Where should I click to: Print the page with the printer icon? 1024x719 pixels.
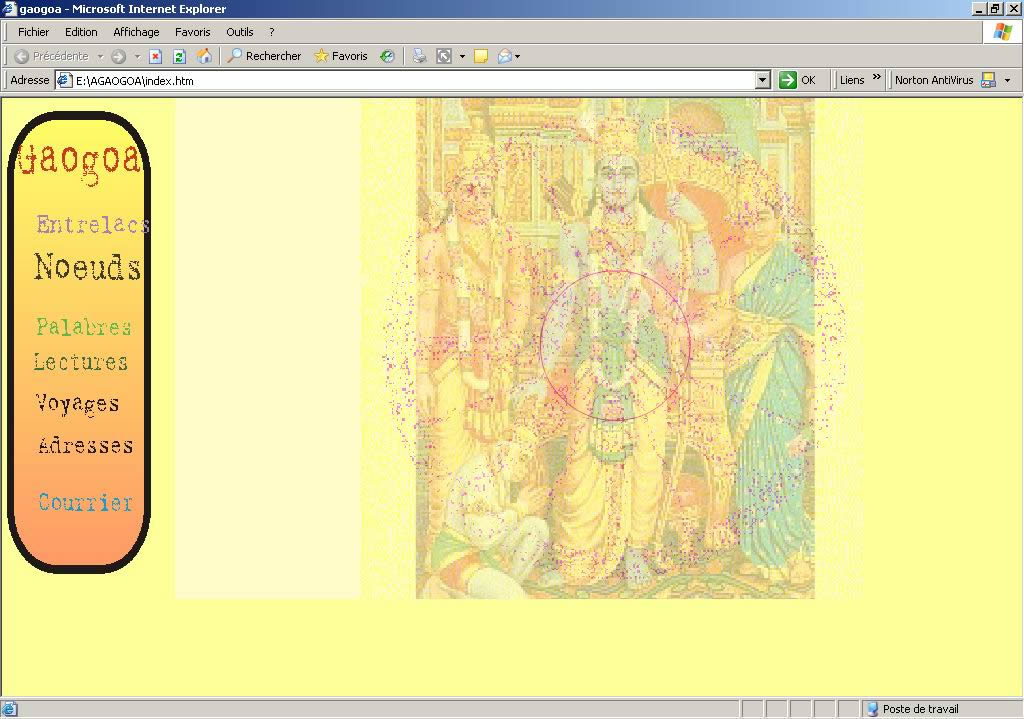[x=419, y=56]
